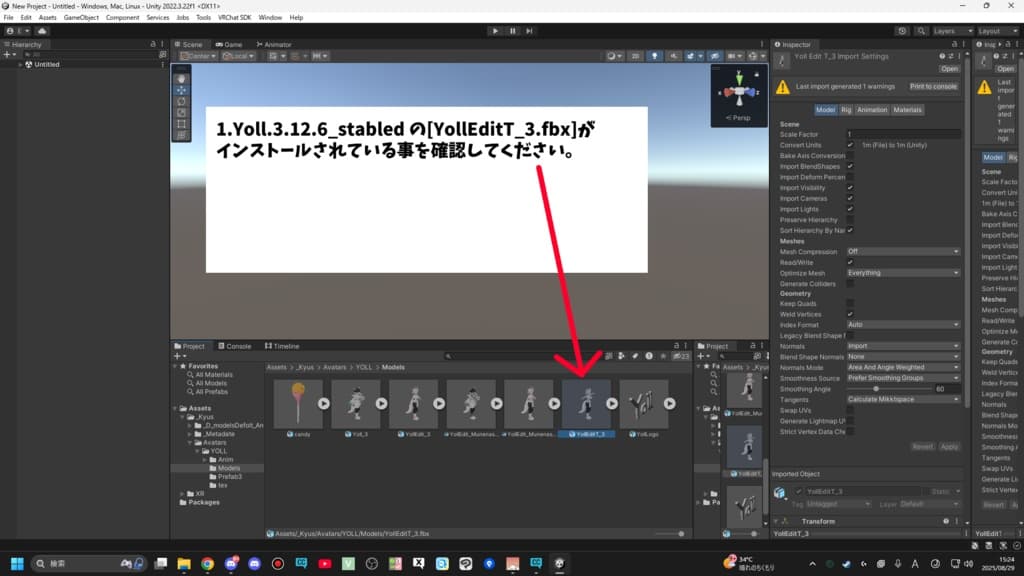Enable Bake Axis Conversion checkbox

click(x=850, y=156)
